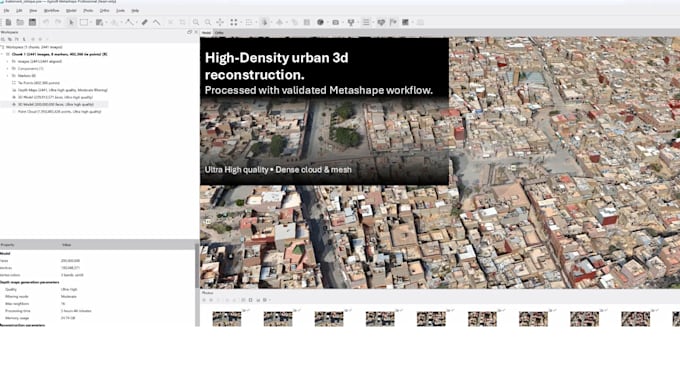Select the highlighted 3D Model 200,000,000 faces item

click(53, 105)
